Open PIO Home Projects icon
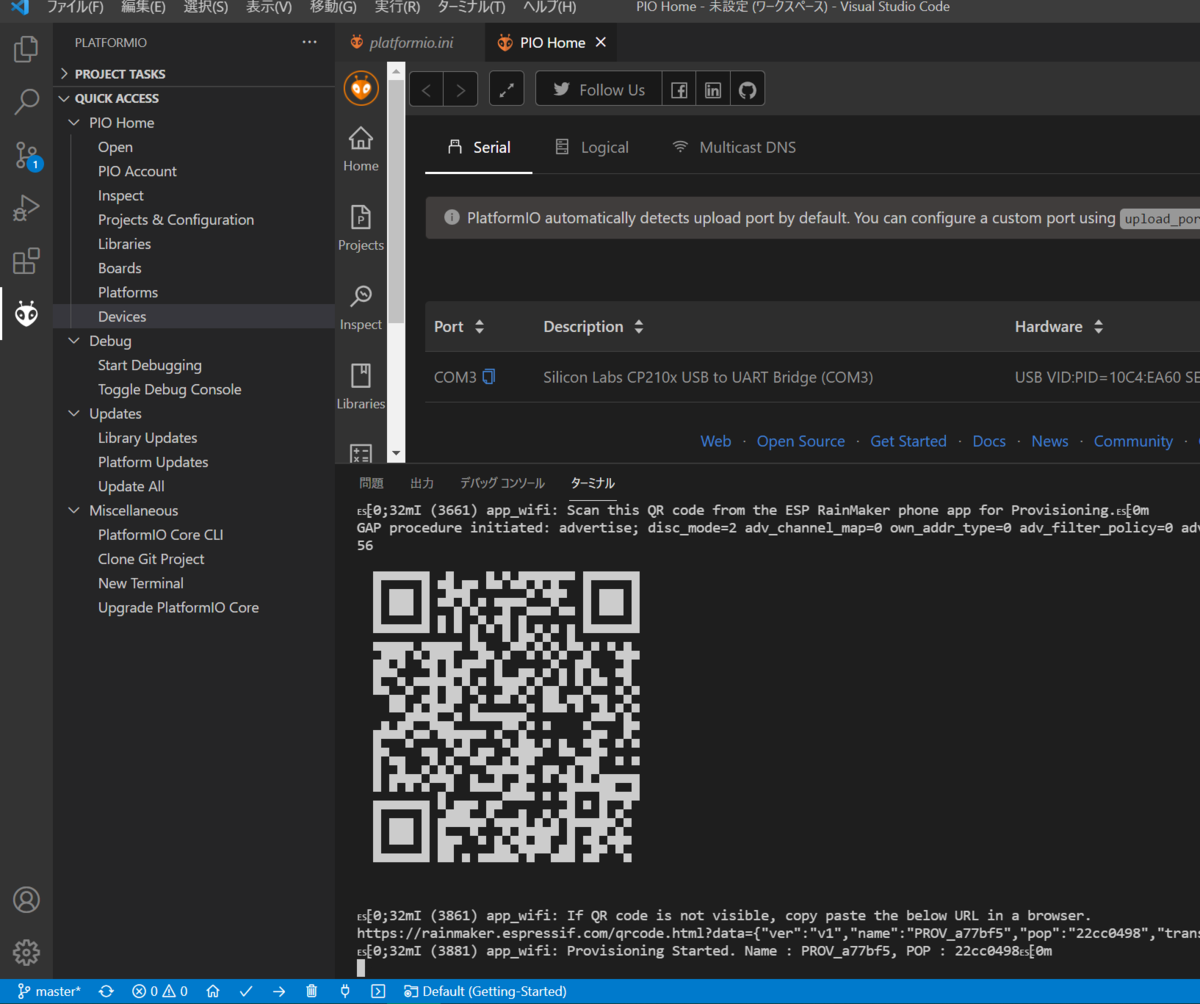Viewport: 1200px width, 1004px height. tap(360, 228)
